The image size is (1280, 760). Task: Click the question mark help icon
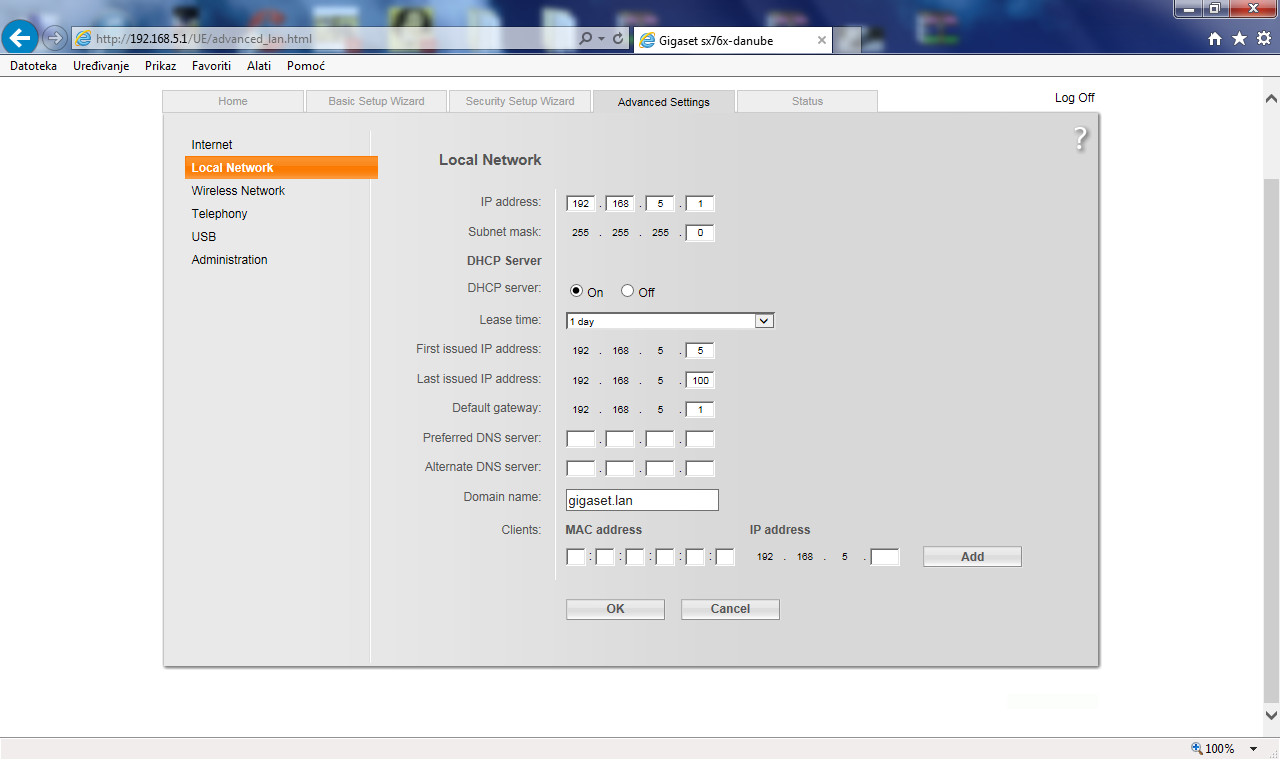(x=1080, y=139)
